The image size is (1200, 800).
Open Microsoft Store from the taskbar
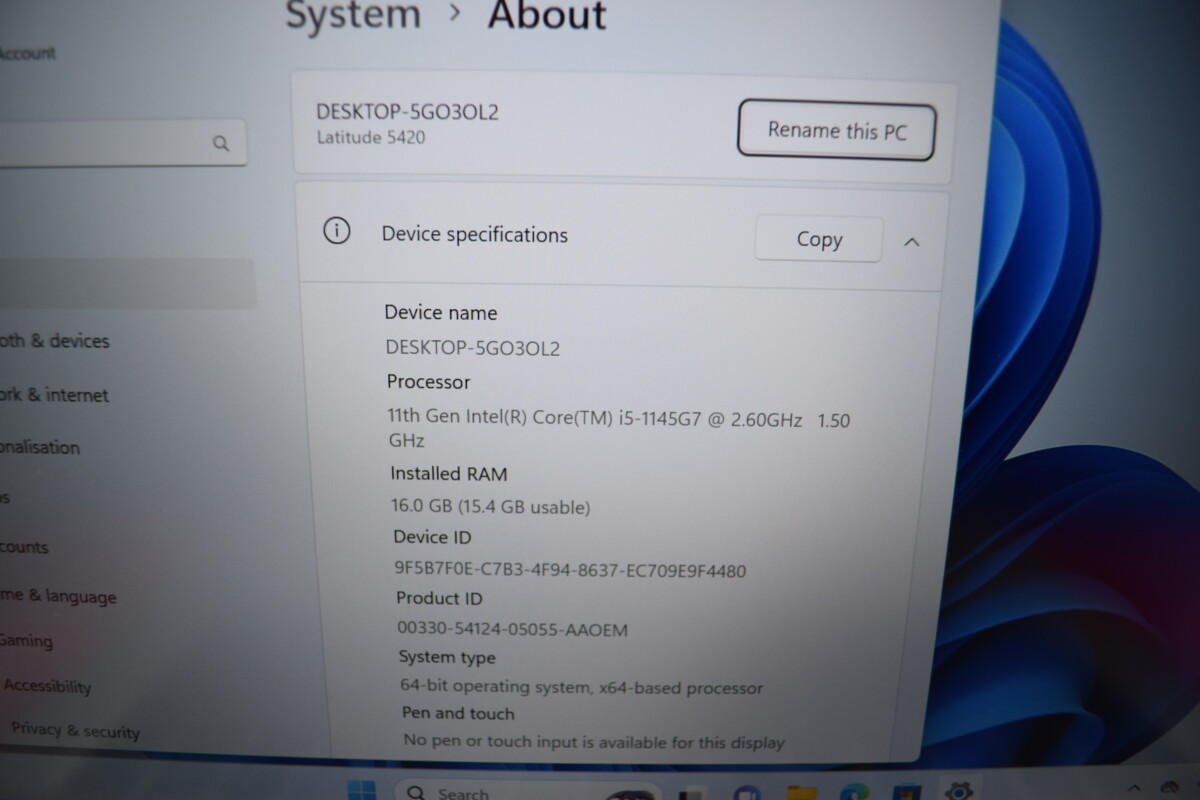906,792
